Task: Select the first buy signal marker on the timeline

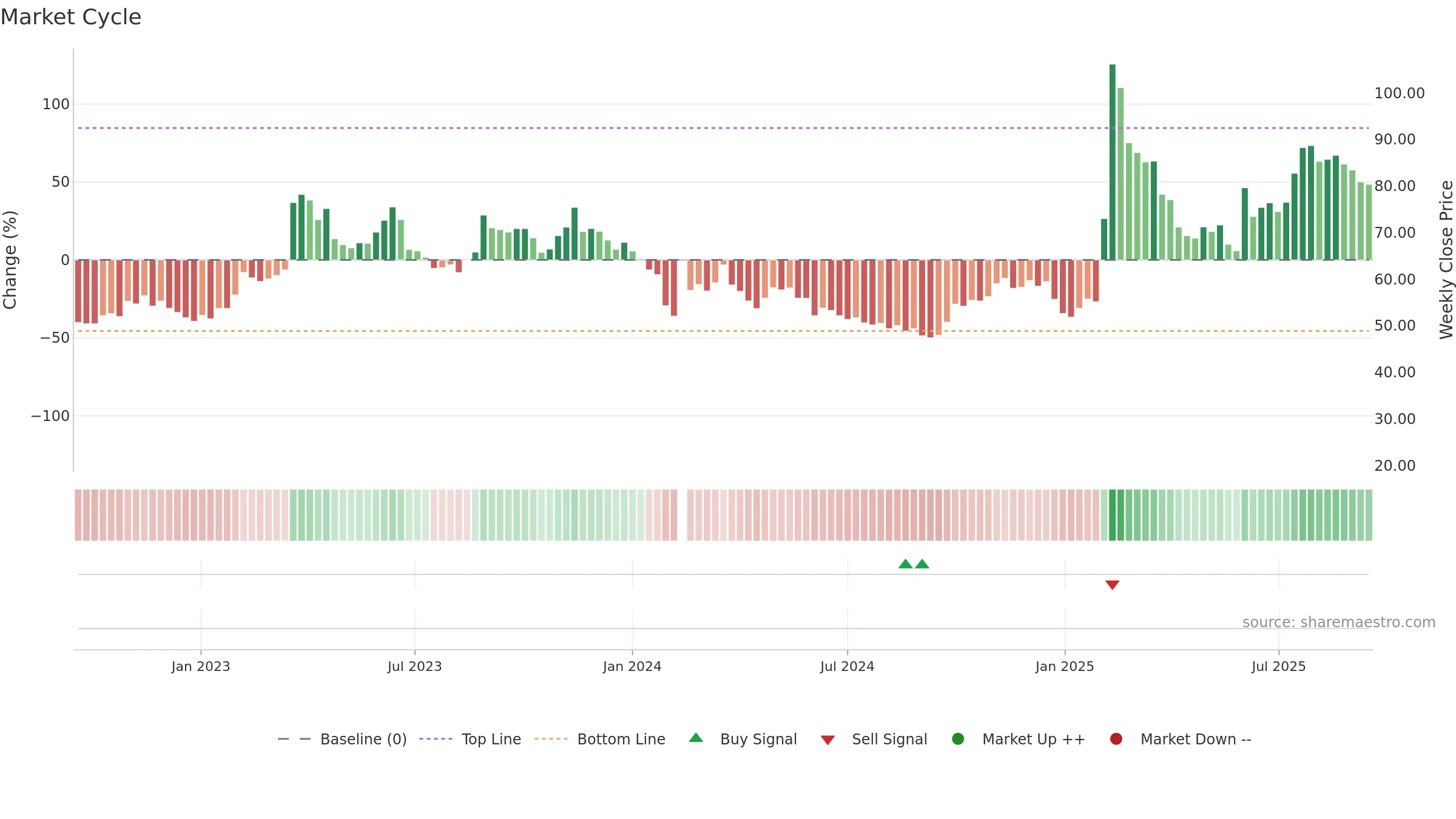Action: tap(905, 564)
